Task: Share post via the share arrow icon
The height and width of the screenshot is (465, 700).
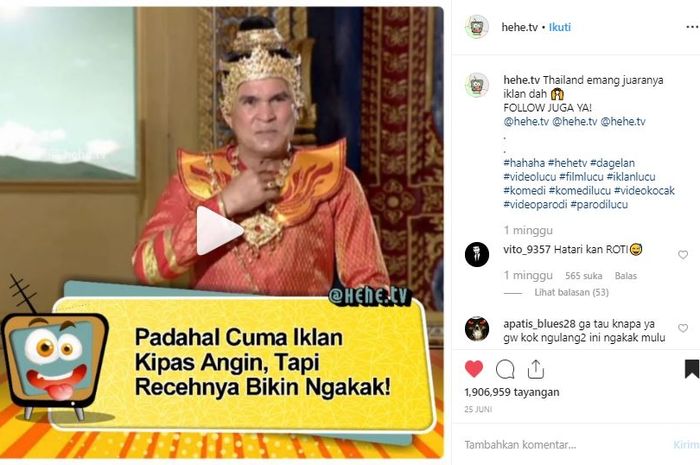Action: [536, 369]
